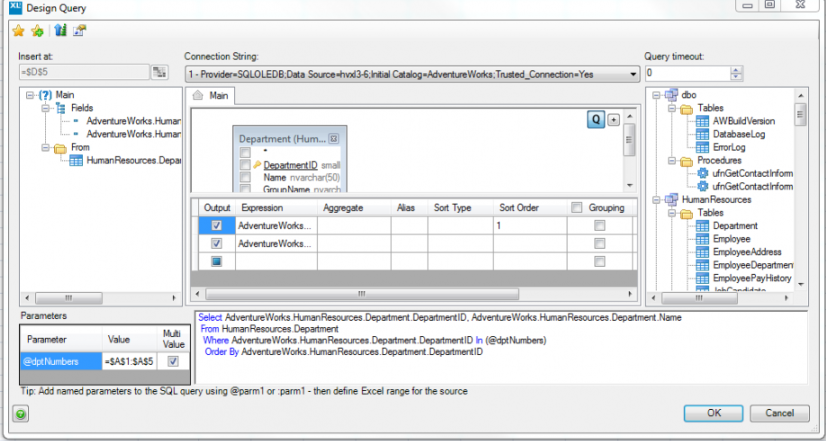Click the range picker icon beside Insert at
Image resolution: width=826 pixels, height=441 pixels.
(x=159, y=73)
